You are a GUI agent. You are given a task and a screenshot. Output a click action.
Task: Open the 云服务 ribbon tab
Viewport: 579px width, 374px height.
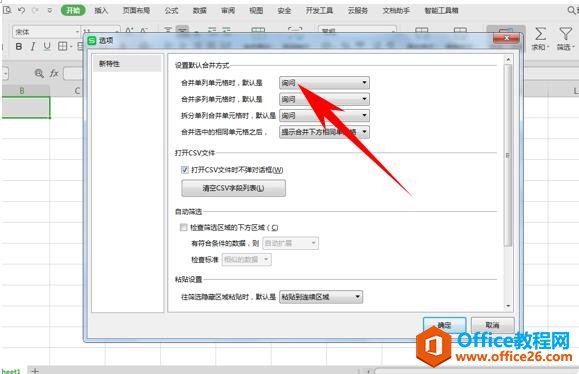[x=358, y=11]
